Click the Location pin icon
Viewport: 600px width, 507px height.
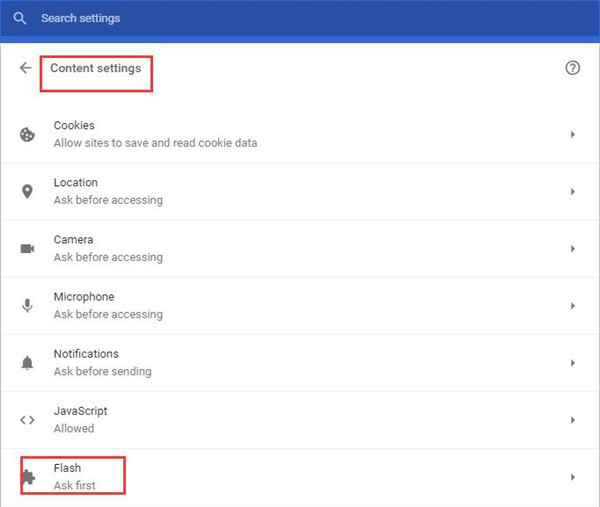pos(27,191)
